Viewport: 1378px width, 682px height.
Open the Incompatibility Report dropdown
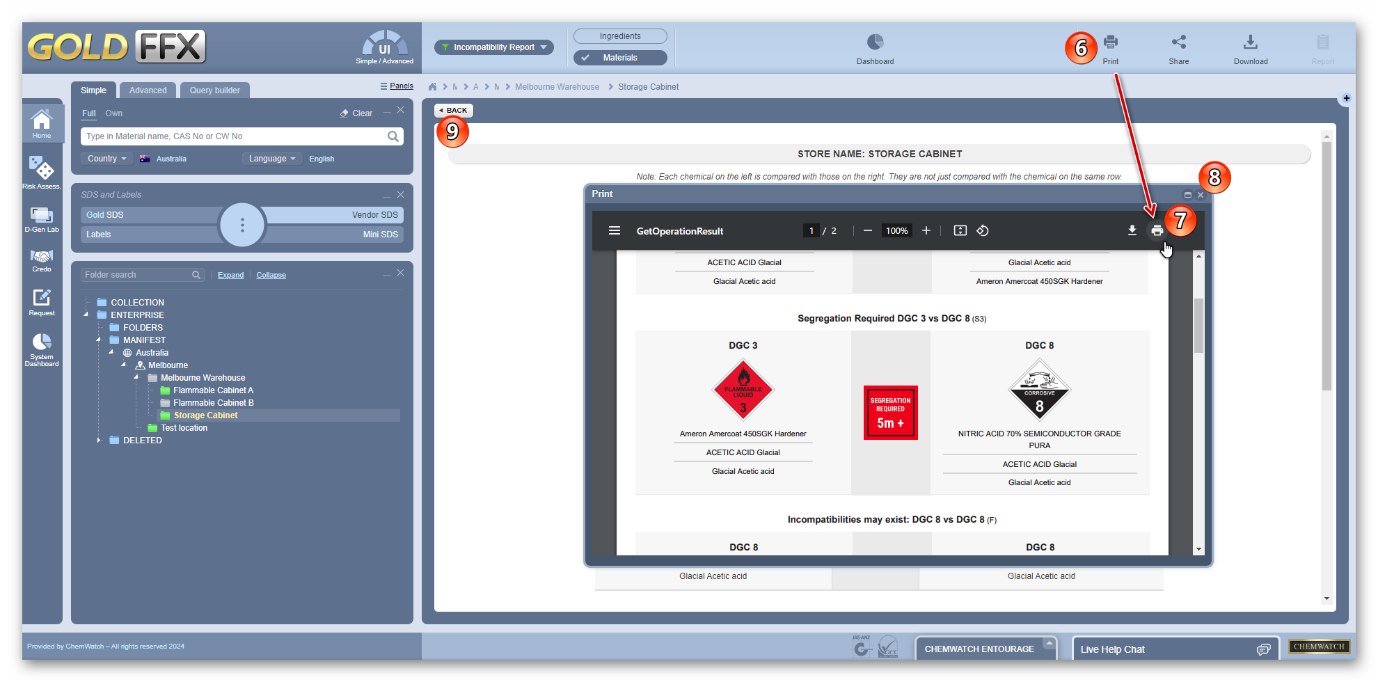tap(494, 46)
